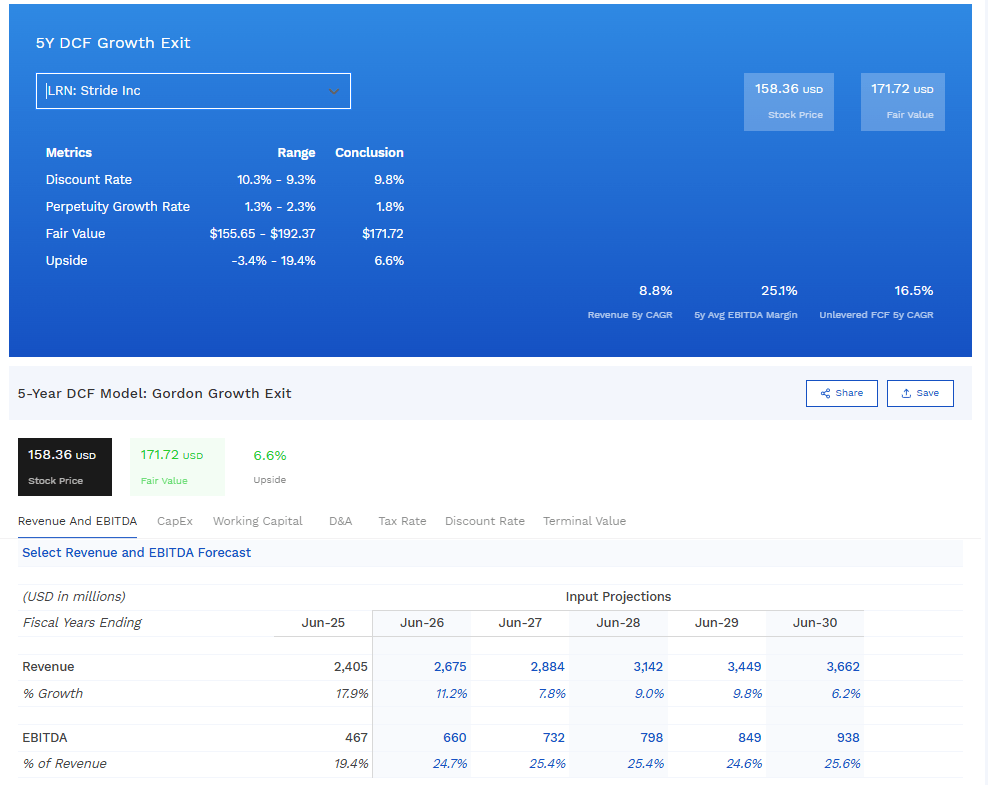Open the Working Capital tab
Viewport: 988px width, 785px height.
[x=257, y=521]
